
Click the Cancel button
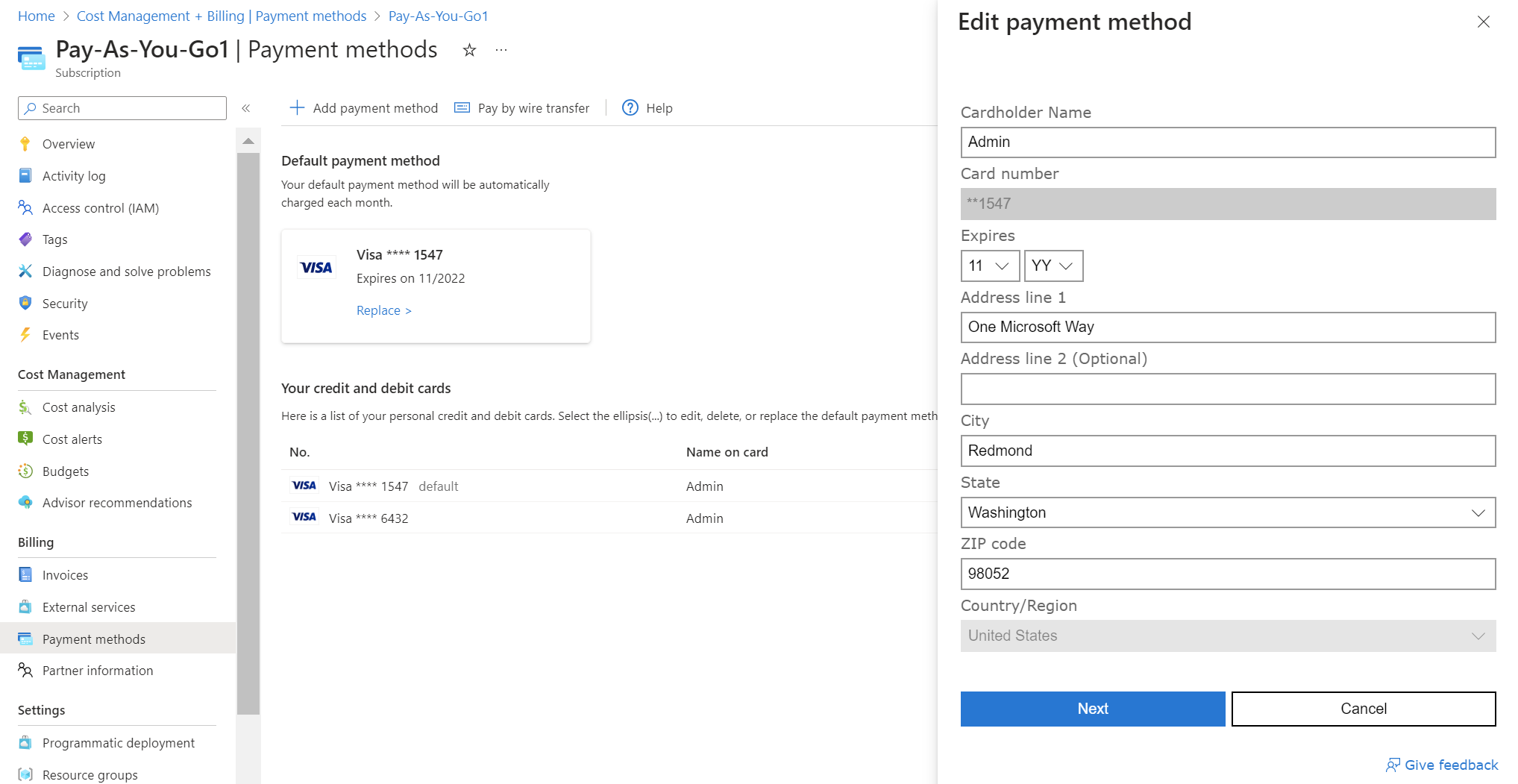click(x=1363, y=709)
